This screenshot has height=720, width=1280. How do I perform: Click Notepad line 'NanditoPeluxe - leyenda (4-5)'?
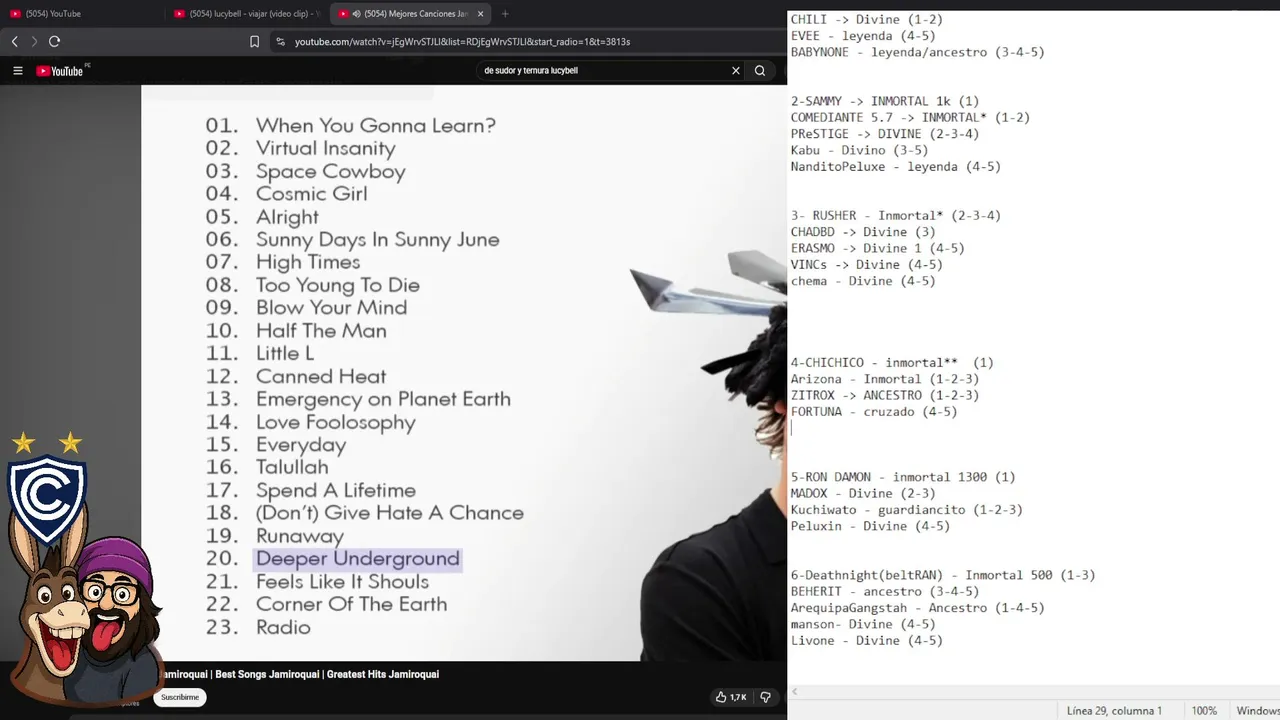click(896, 166)
